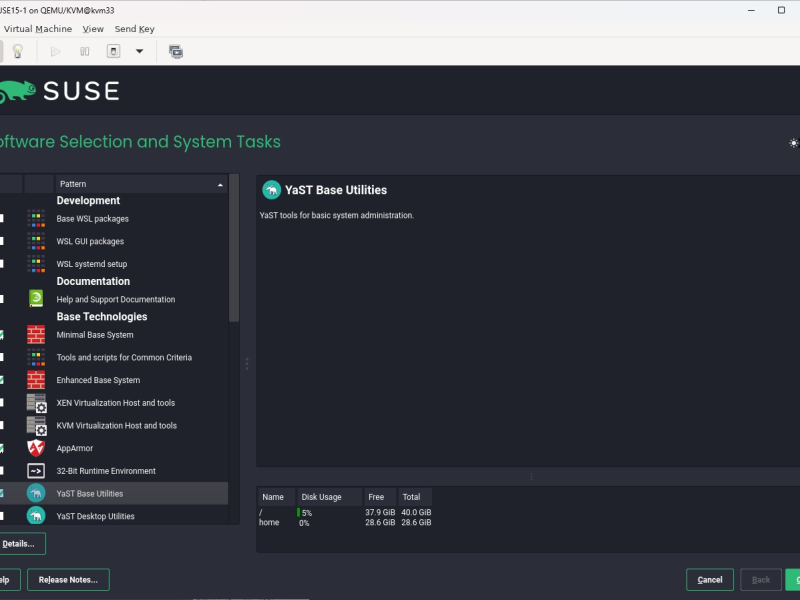Open the Release Notes... button
Viewport: 800px width, 600px height.
coord(68,580)
